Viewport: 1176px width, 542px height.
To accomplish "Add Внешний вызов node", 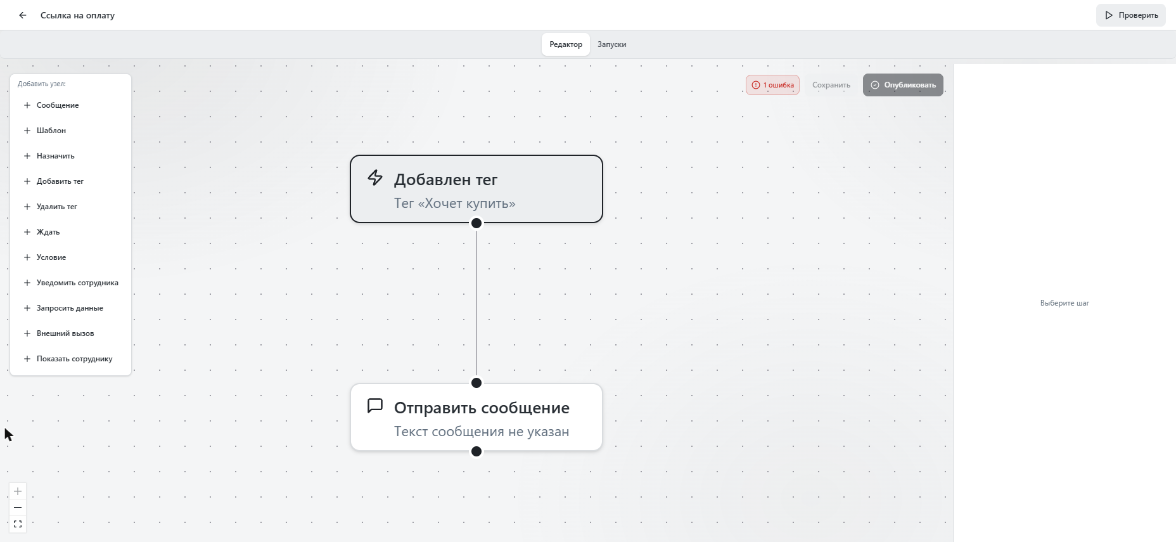I will tap(70, 333).
